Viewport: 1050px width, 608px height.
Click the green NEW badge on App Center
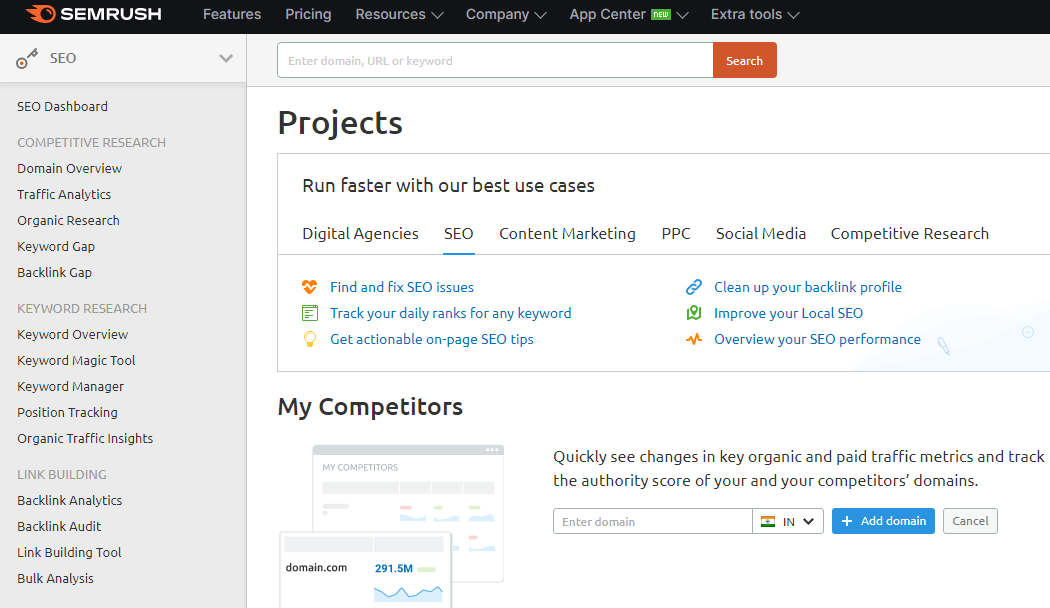[x=661, y=15]
